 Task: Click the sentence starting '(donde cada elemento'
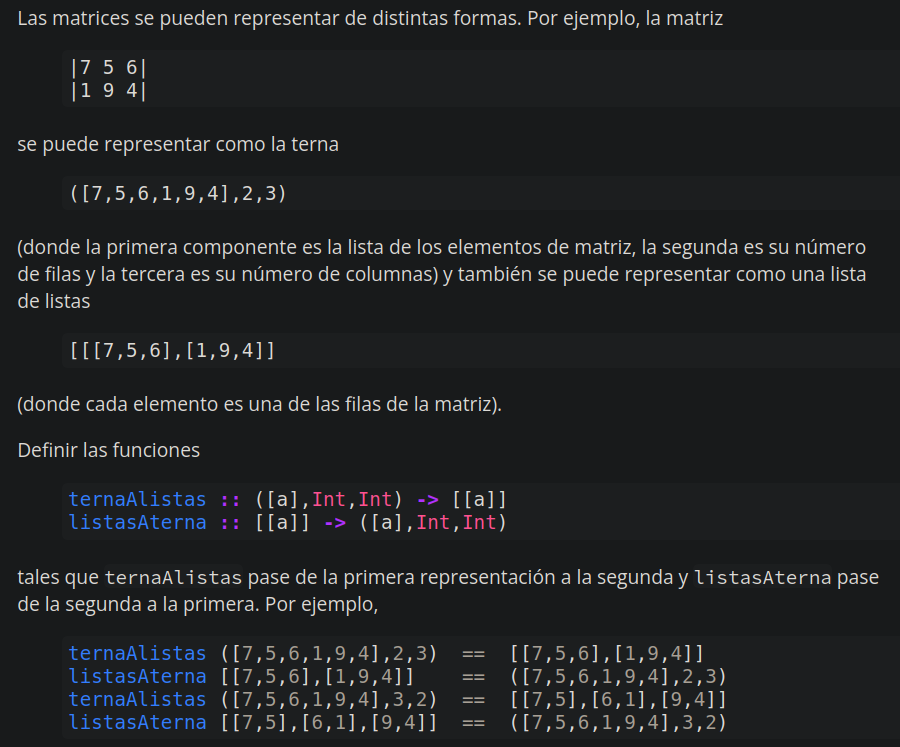(x=260, y=404)
